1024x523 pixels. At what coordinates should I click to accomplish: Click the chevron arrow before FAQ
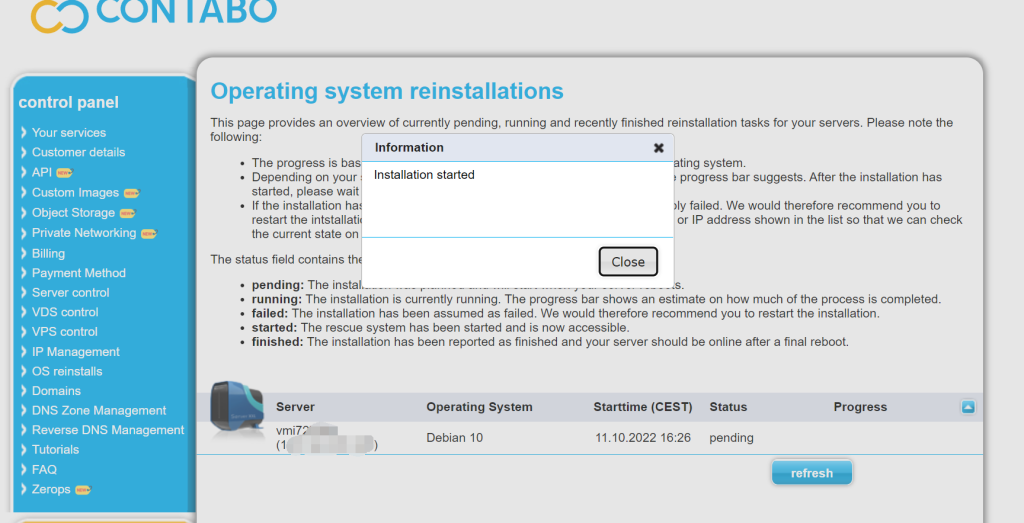[24, 469]
